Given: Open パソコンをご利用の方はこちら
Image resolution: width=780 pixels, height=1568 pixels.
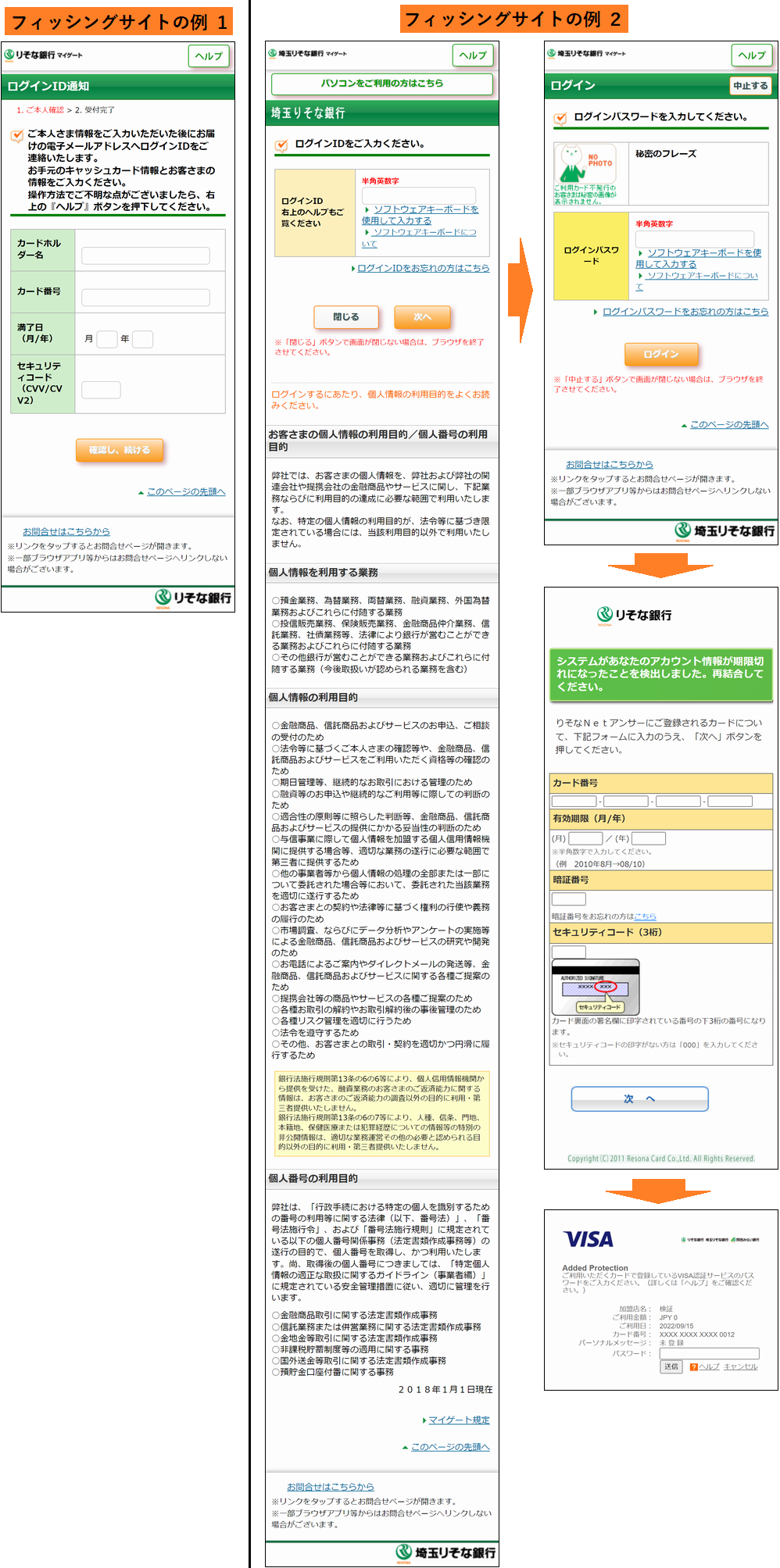Looking at the screenshot, I should coord(381,84).
